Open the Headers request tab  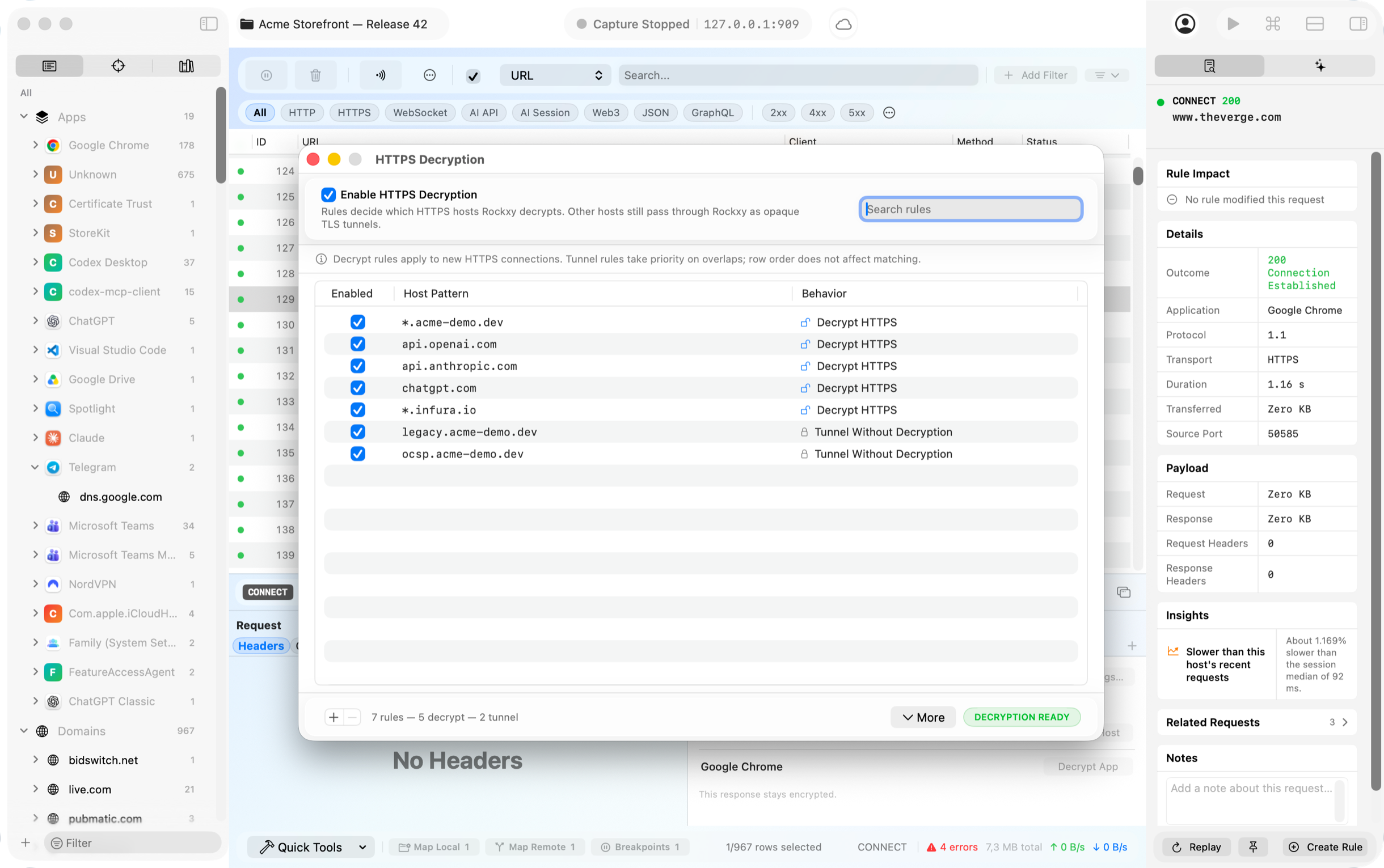point(261,646)
